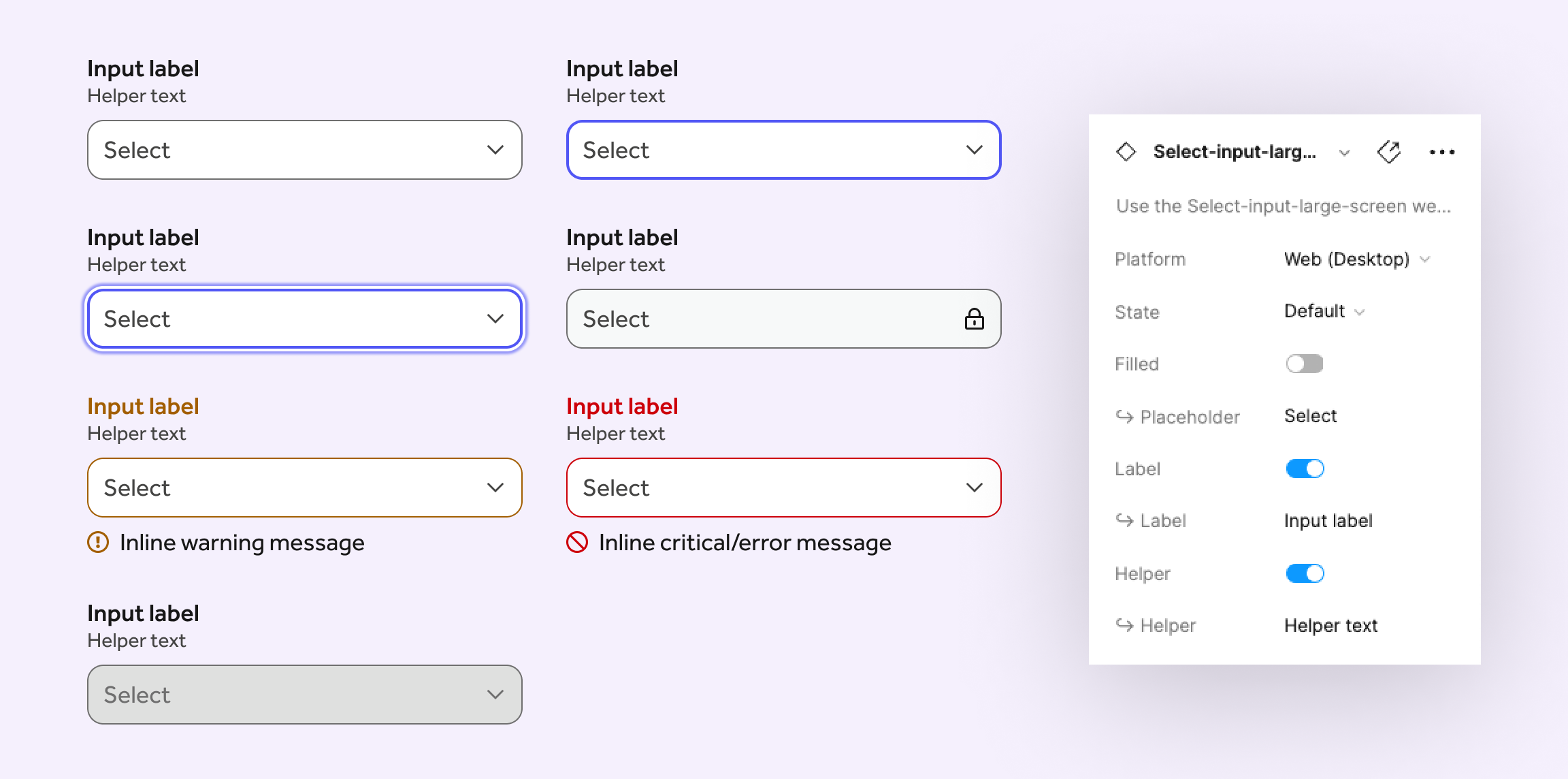Open the red error-state Select dropdown

[783, 488]
